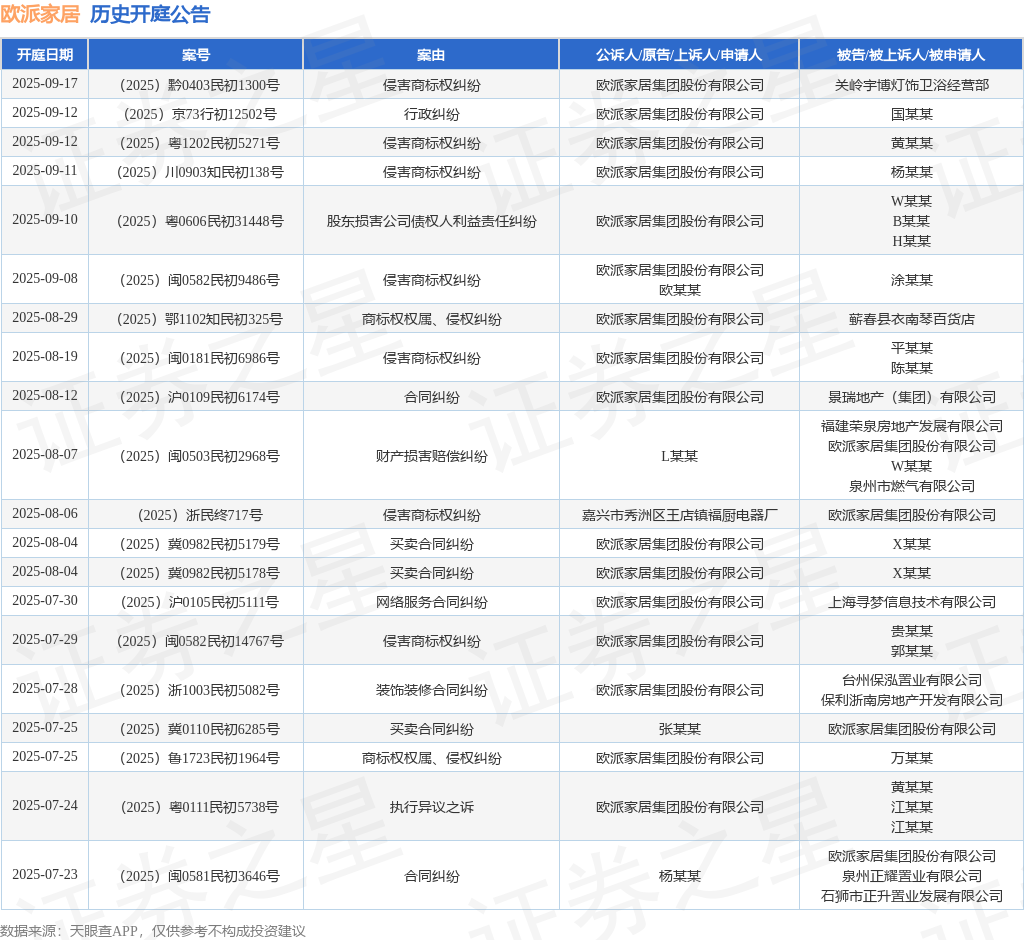Screen dimensions: 1024x940
Task: Select the 股东损害公司债权人利益责任纠纷 cause cell
Action: pyautogui.click(x=432, y=221)
